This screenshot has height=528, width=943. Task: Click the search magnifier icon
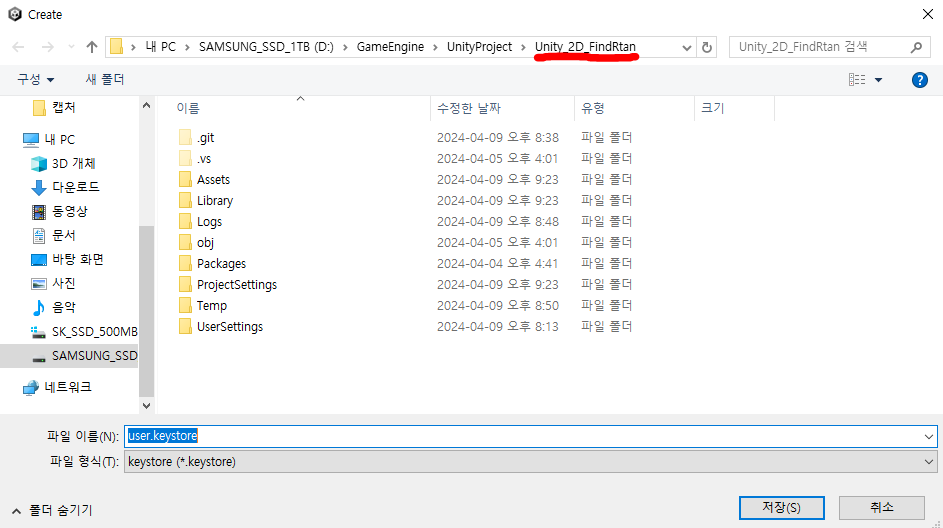916,47
